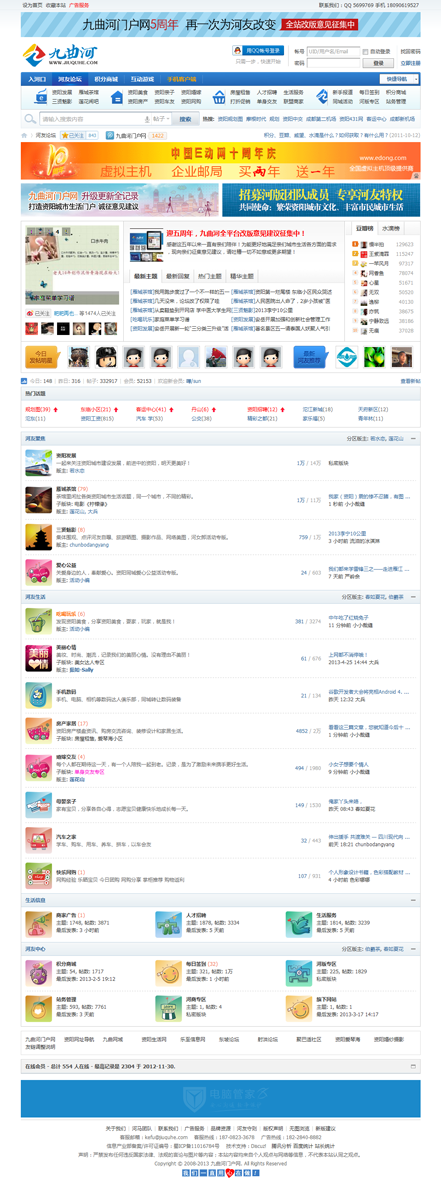Open the 资阳发展 forum train icon
441x1200 pixels.
click(38, 461)
